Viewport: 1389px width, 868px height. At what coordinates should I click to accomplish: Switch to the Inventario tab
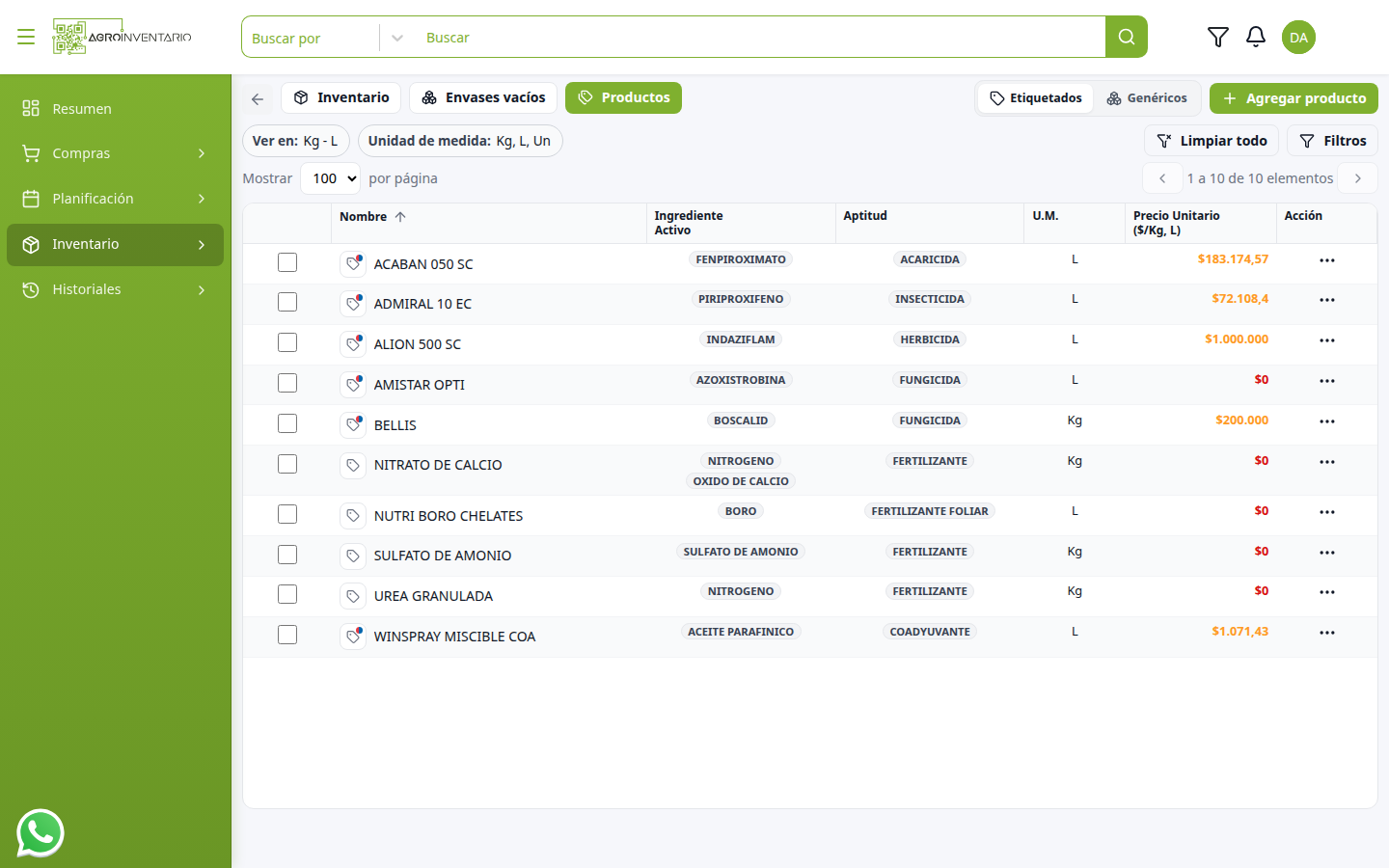pos(340,97)
